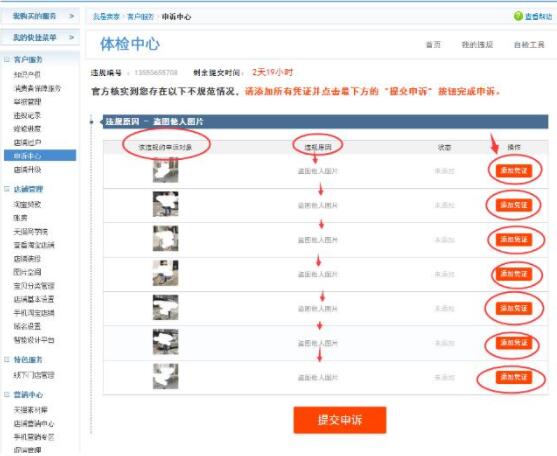View the last product thumbnail

(166, 376)
